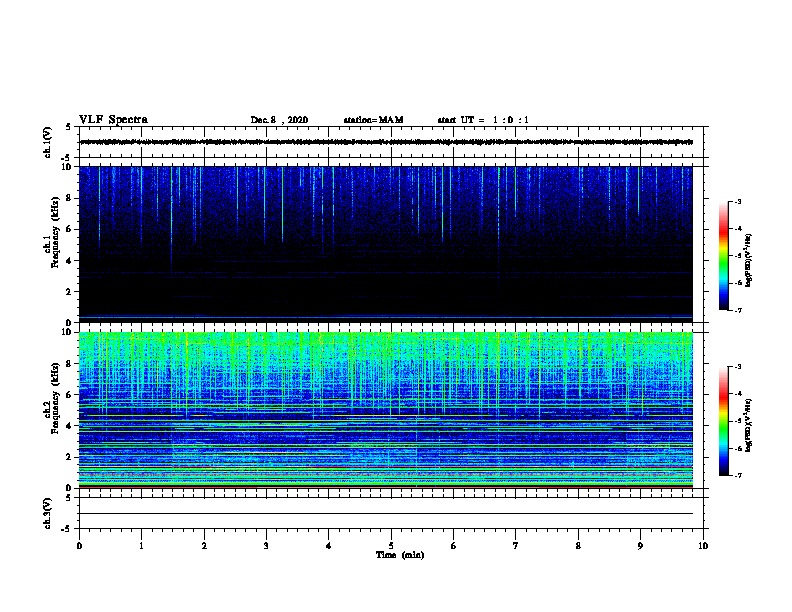792x612 pixels.
Task: Click the ch.1(V) waveform axis label
Action: click(x=47, y=142)
